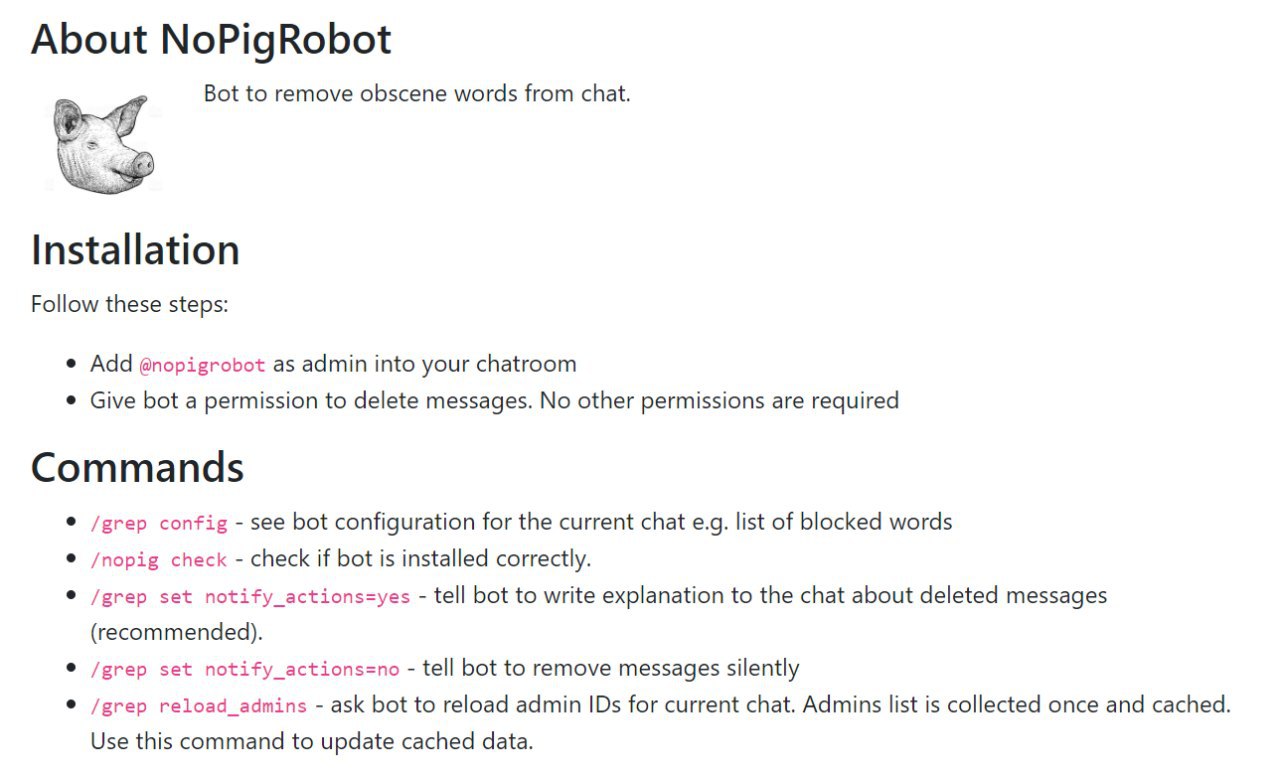The image size is (1280, 777).
Task: Click 'No other permissions are required' text
Action: point(720,401)
